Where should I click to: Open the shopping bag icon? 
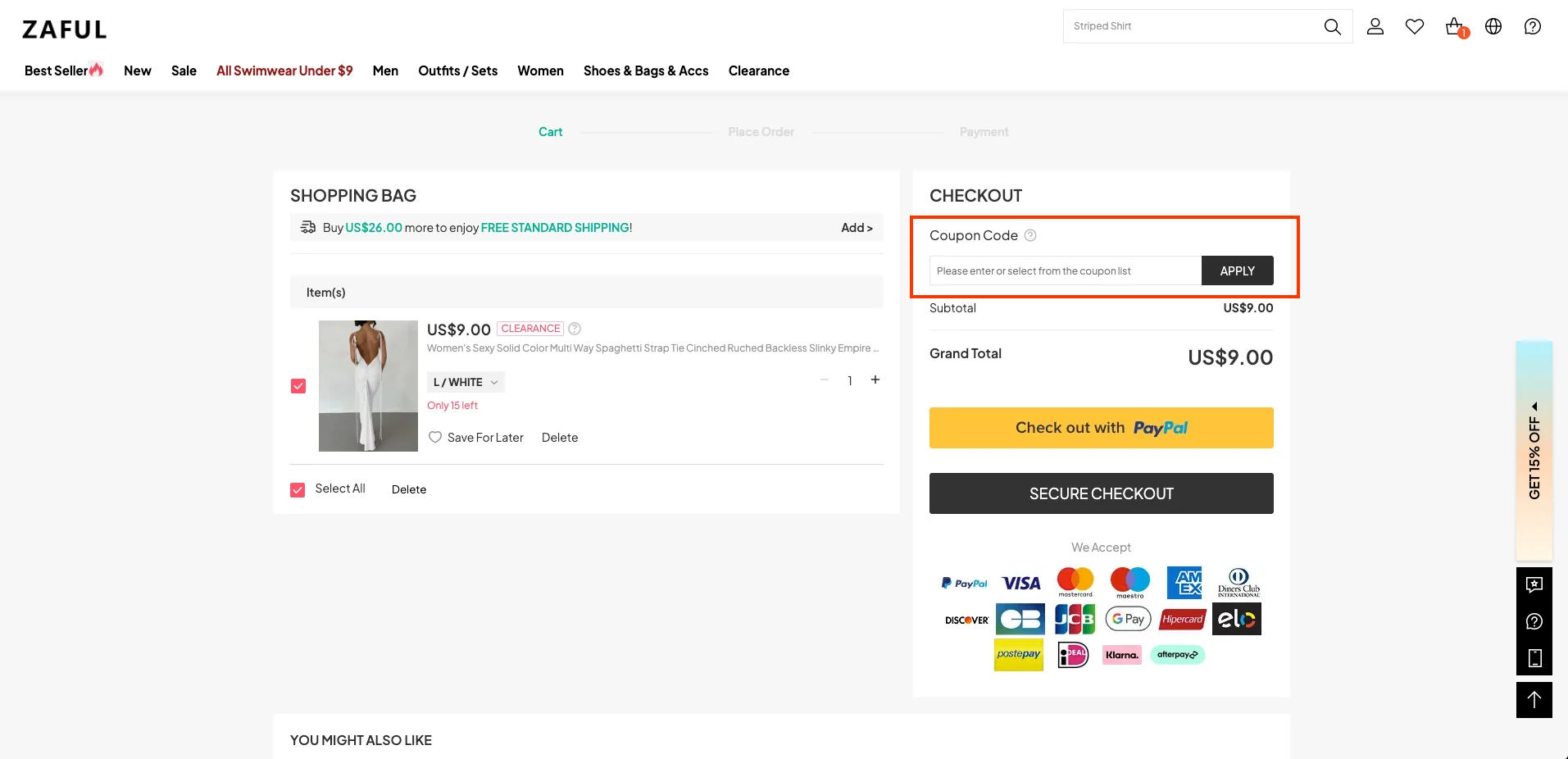coord(1456,27)
